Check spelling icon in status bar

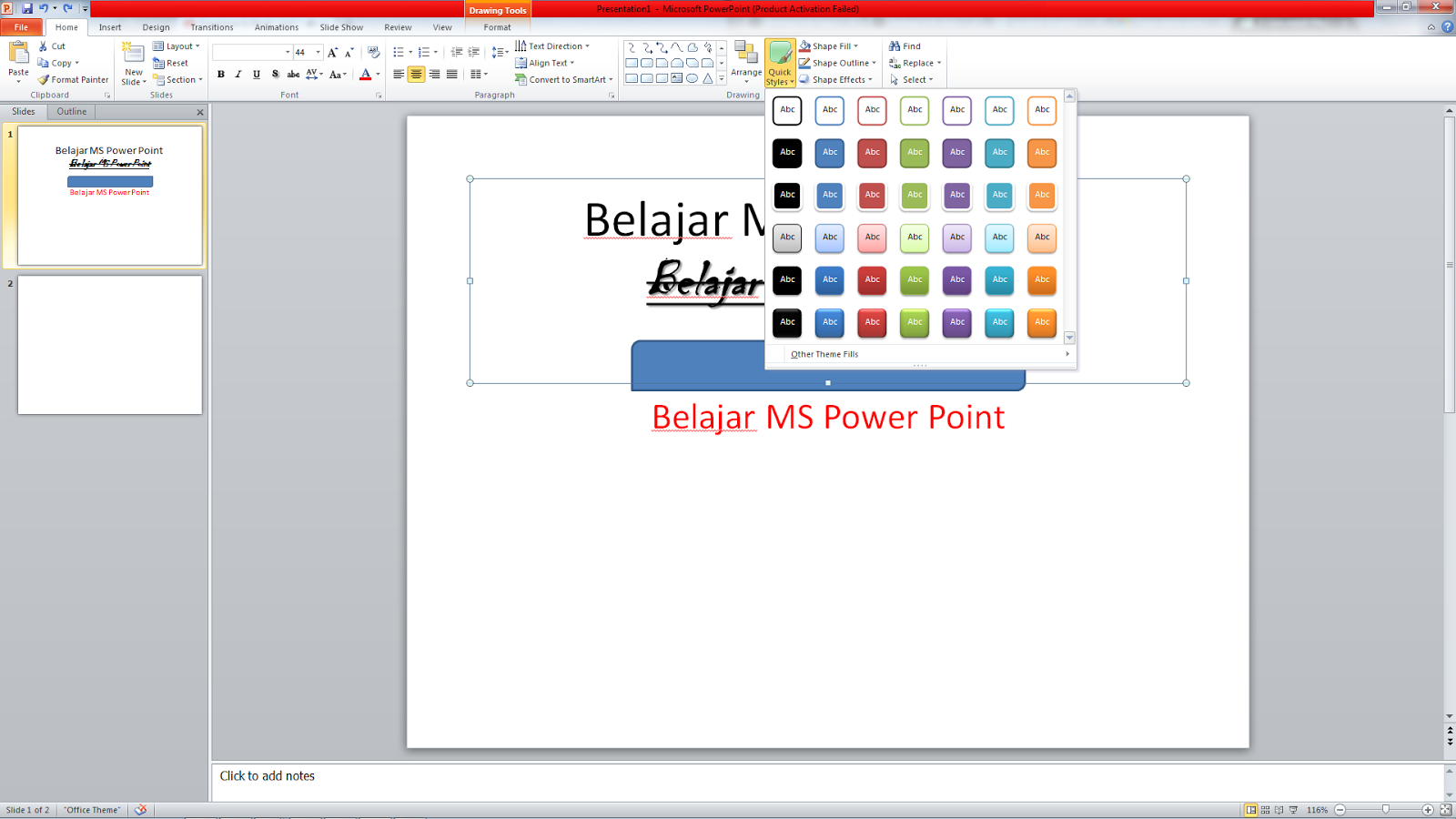[140, 810]
